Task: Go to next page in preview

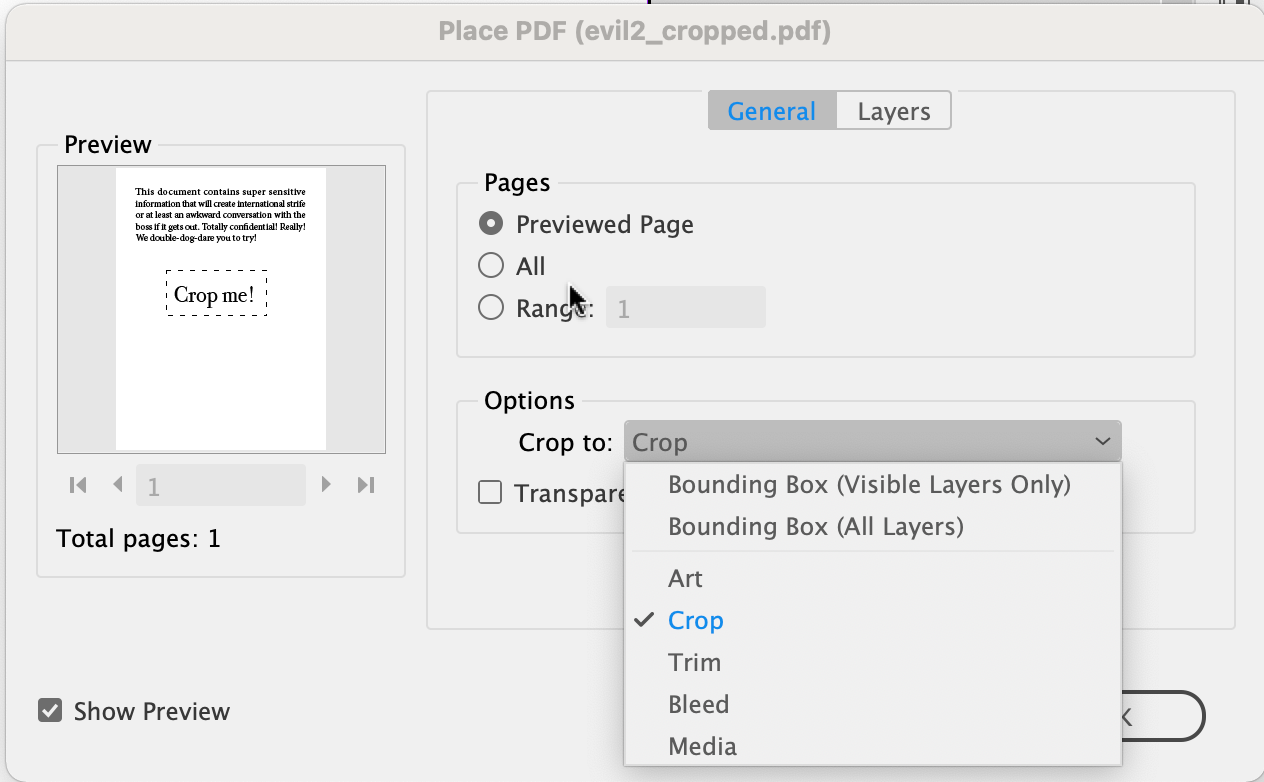Action: (x=326, y=485)
